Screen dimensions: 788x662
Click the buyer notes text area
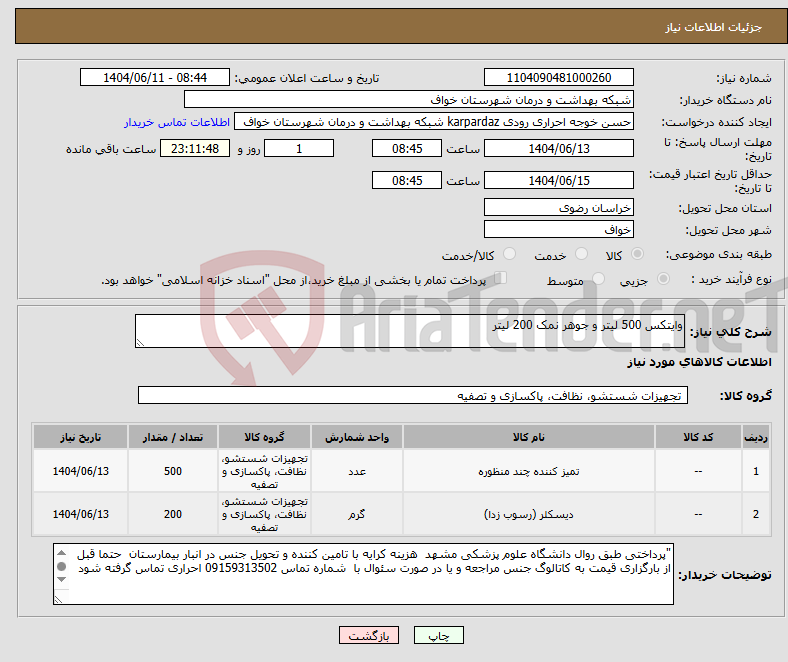pos(363,574)
